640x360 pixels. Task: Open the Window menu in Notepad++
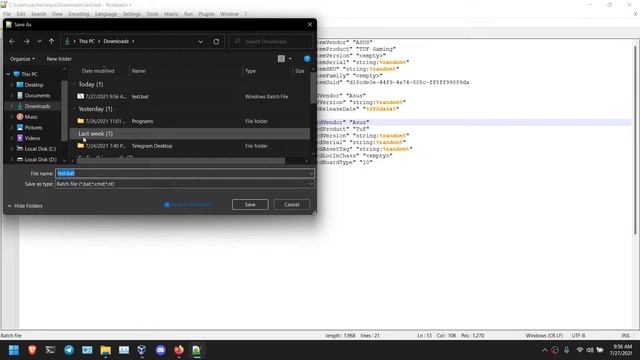[x=229, y=14]
